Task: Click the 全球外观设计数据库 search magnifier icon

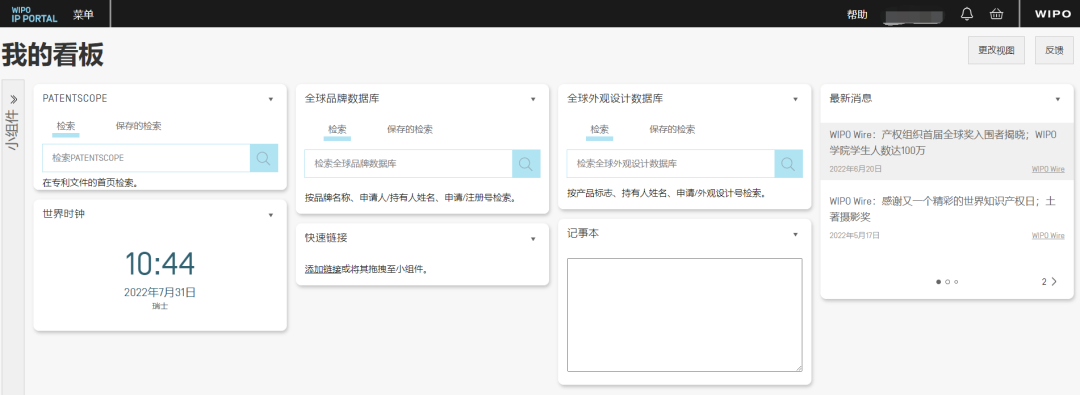Action: point(789,163)
